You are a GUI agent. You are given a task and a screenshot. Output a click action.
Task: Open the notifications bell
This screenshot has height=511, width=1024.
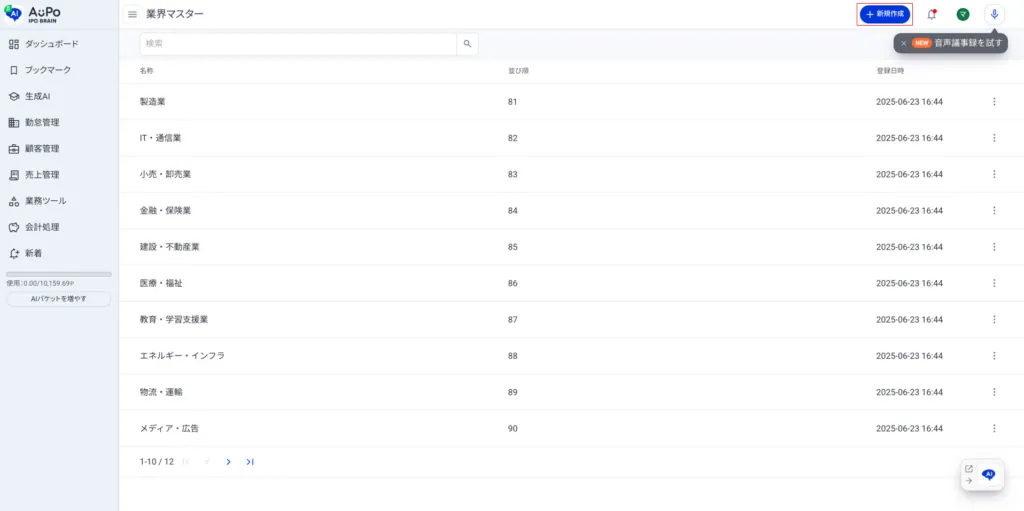click(932, 14)
